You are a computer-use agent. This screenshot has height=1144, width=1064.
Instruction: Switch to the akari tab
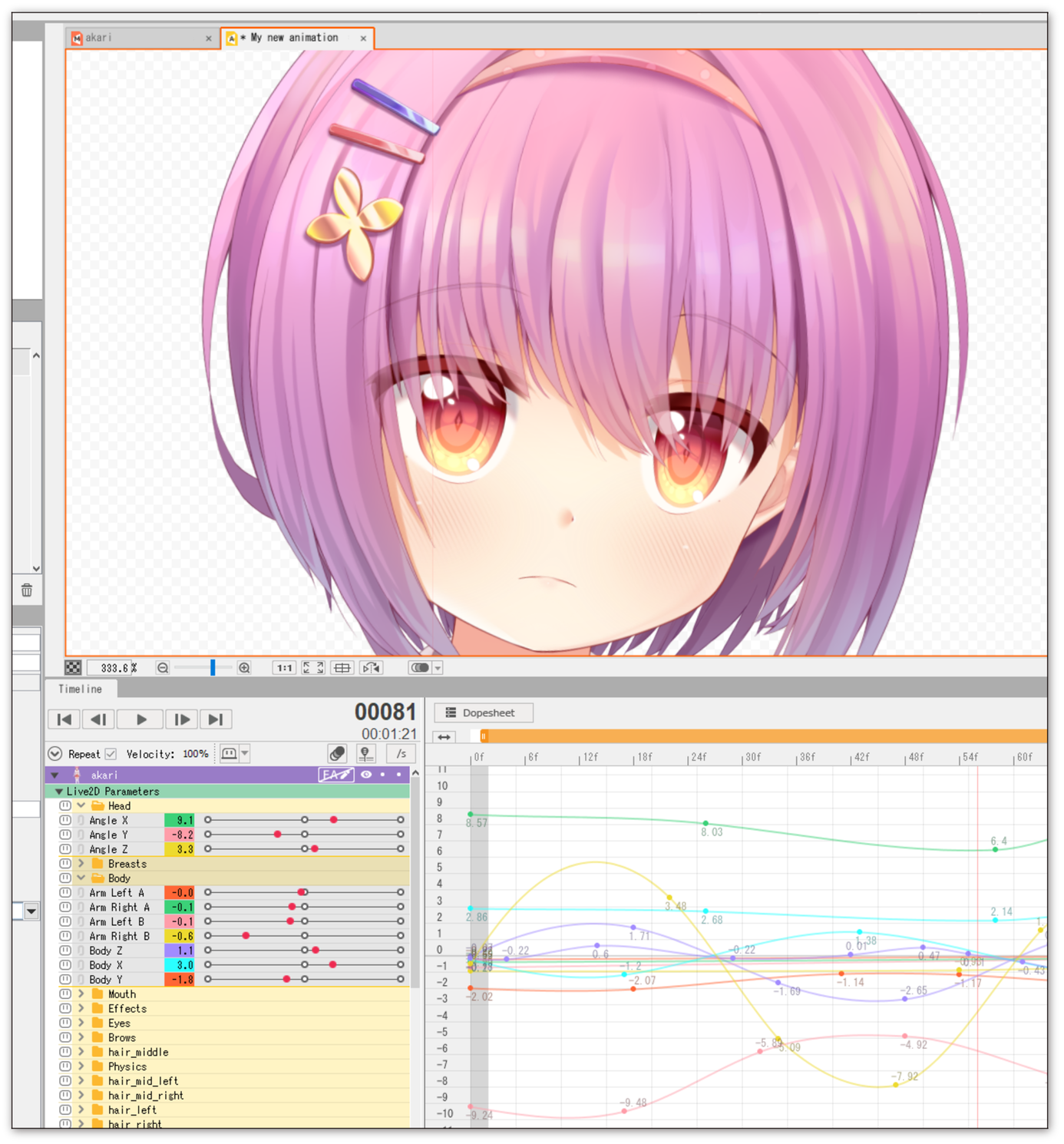100,37
